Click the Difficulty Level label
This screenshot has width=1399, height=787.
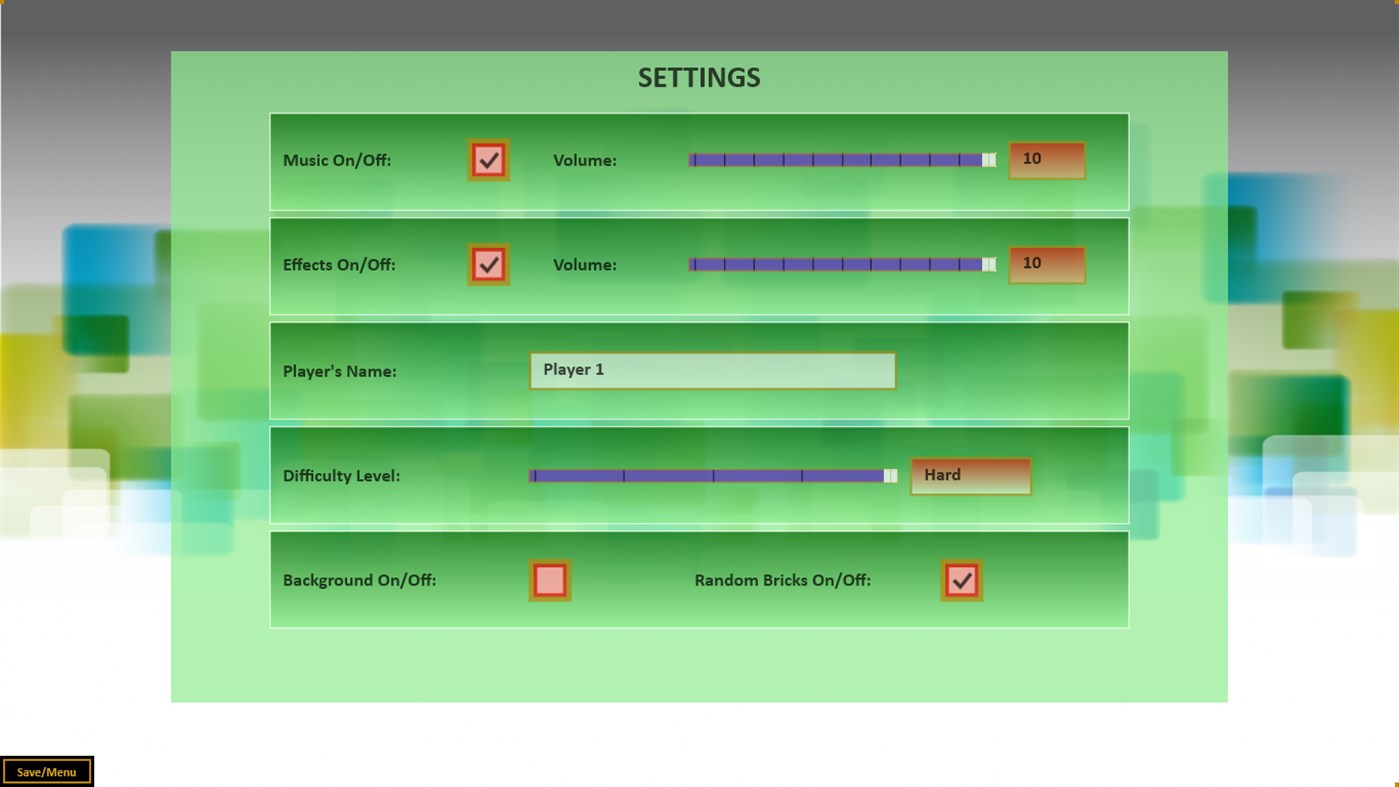click(x=341, y=475)
